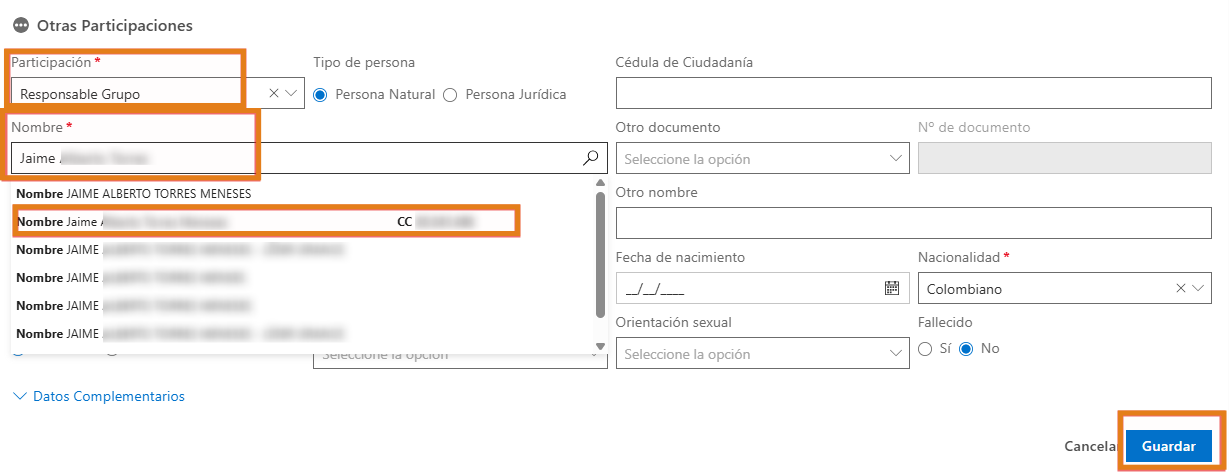Click the name list scroll-down arrow

click(x=600, y=346)
